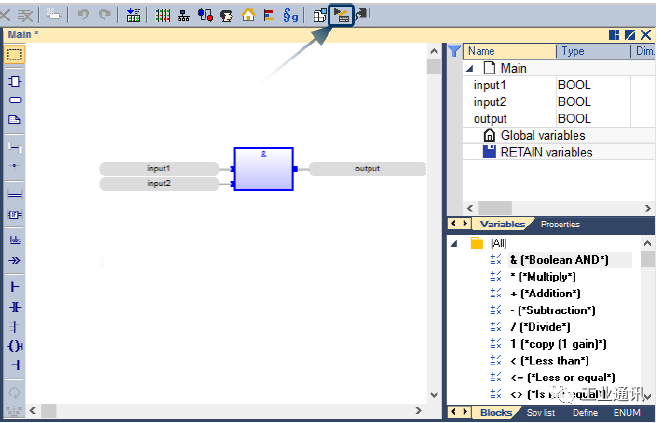Open the fieldbus configuration icon with colored columns
The height and width of the screenshot is (423, 666).
pos(162,16)
